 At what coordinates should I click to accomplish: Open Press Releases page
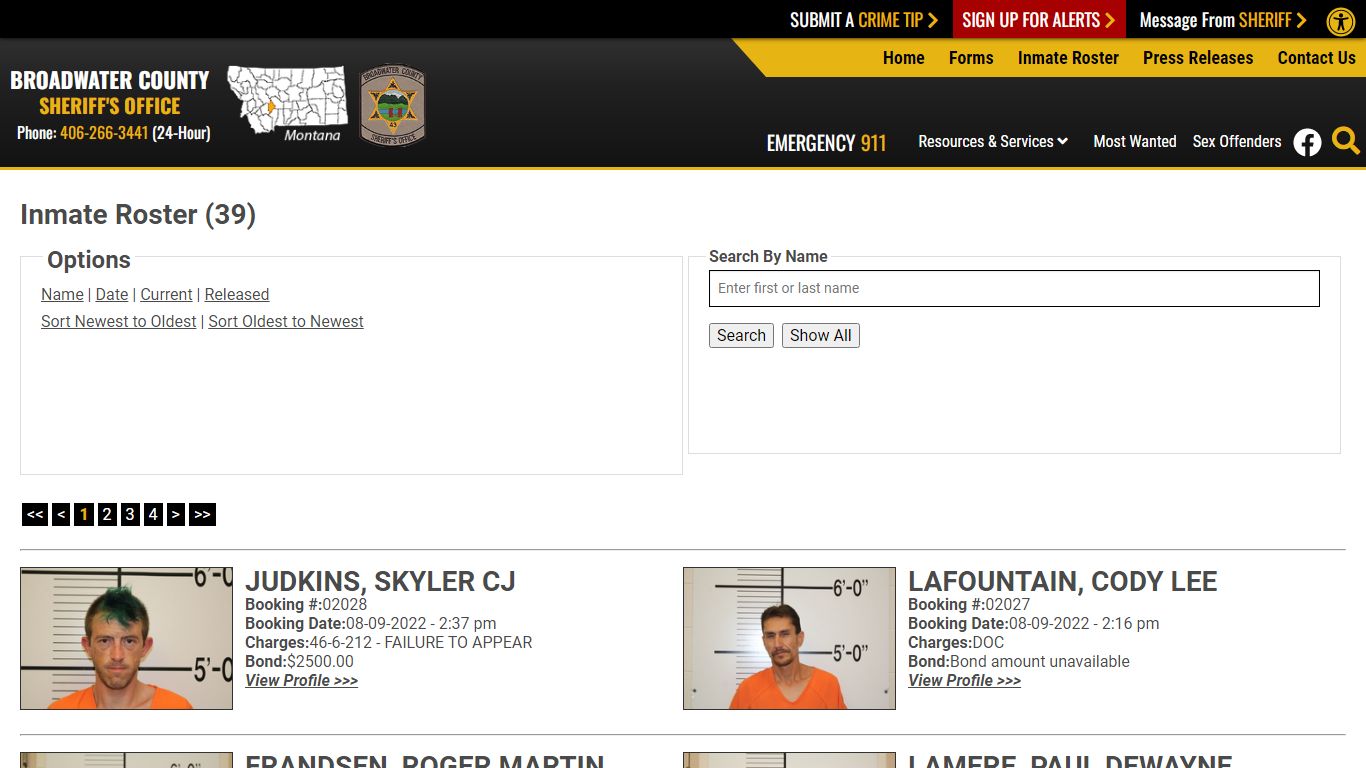(x=1198, y=58)
